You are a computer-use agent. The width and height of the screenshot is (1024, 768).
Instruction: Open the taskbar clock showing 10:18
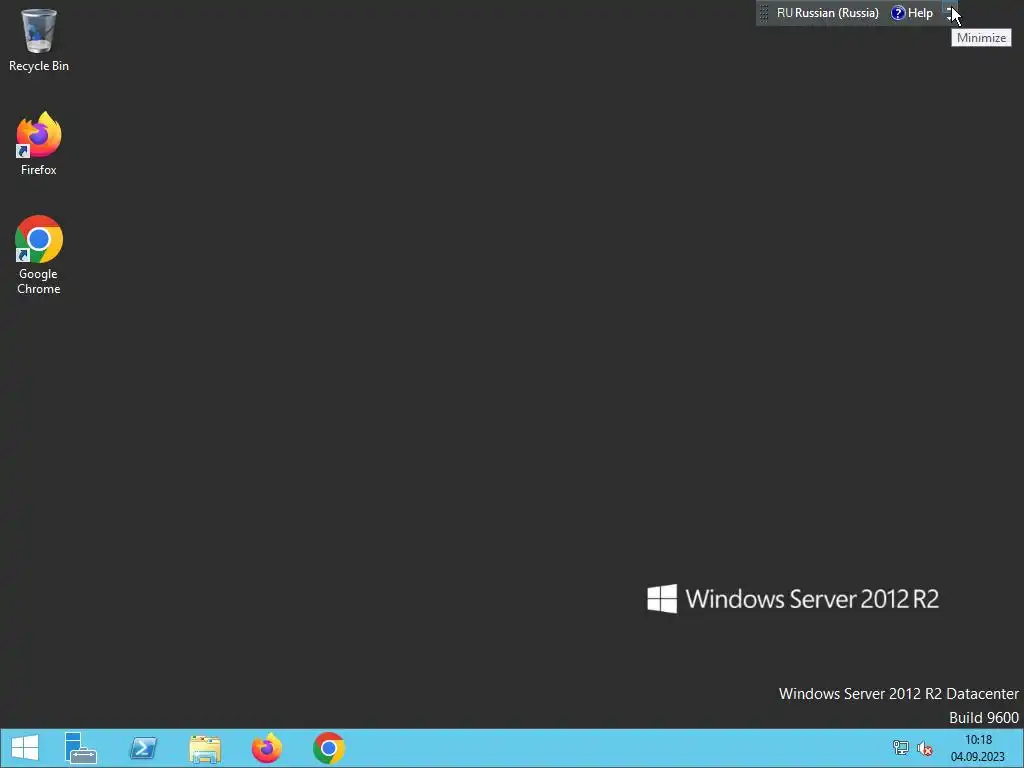(978, 748)
